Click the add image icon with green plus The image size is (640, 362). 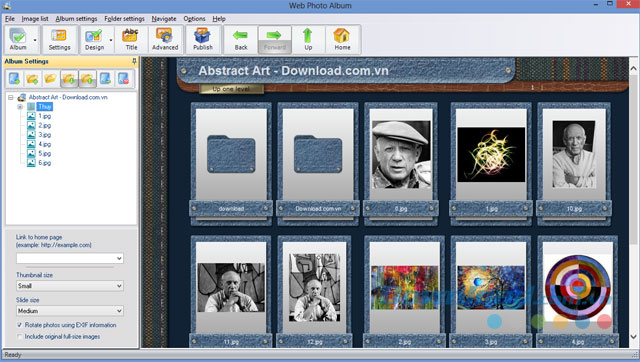(x=14, y=78)
